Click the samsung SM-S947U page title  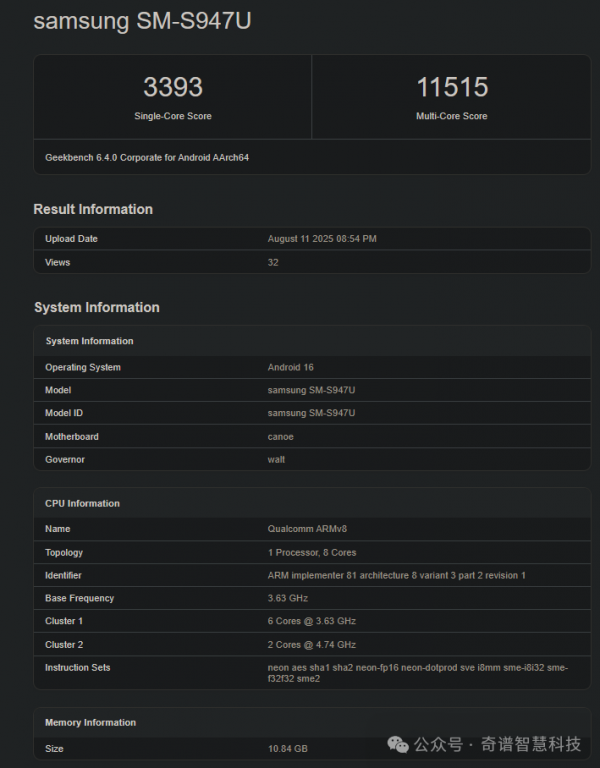pos(142,21)
